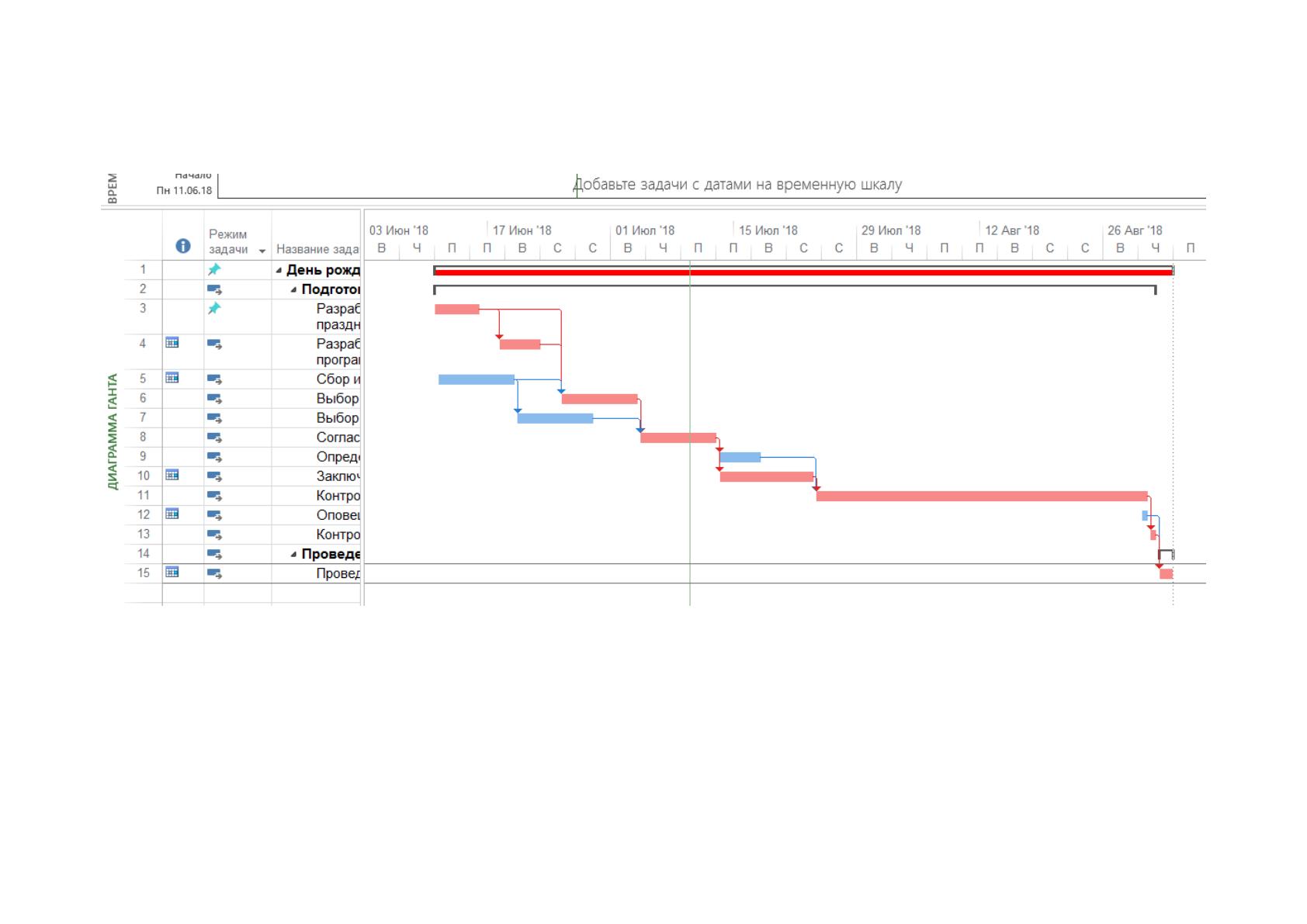
Task: Click the blue Gantt bar of task 5
Action: pos(477,379)
